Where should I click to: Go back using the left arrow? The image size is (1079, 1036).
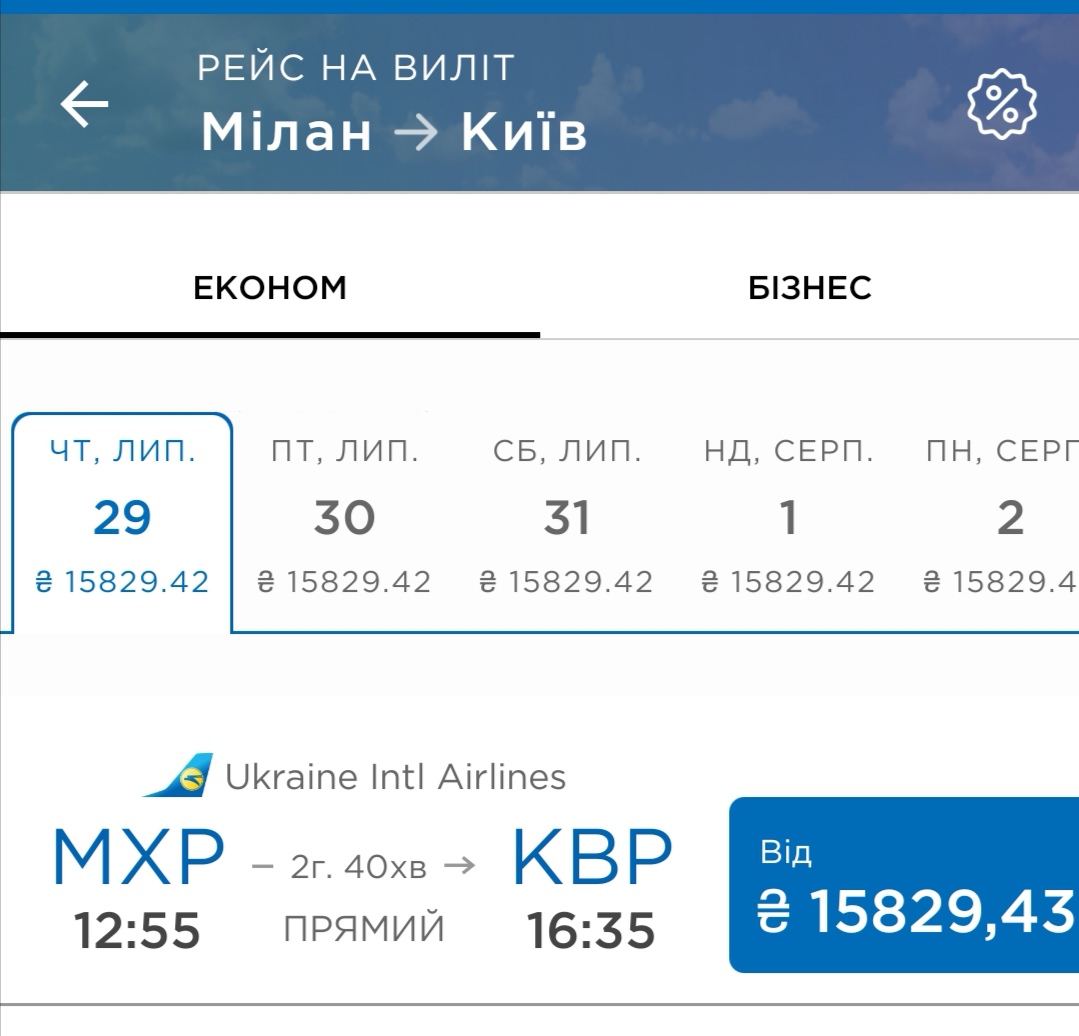84,104
